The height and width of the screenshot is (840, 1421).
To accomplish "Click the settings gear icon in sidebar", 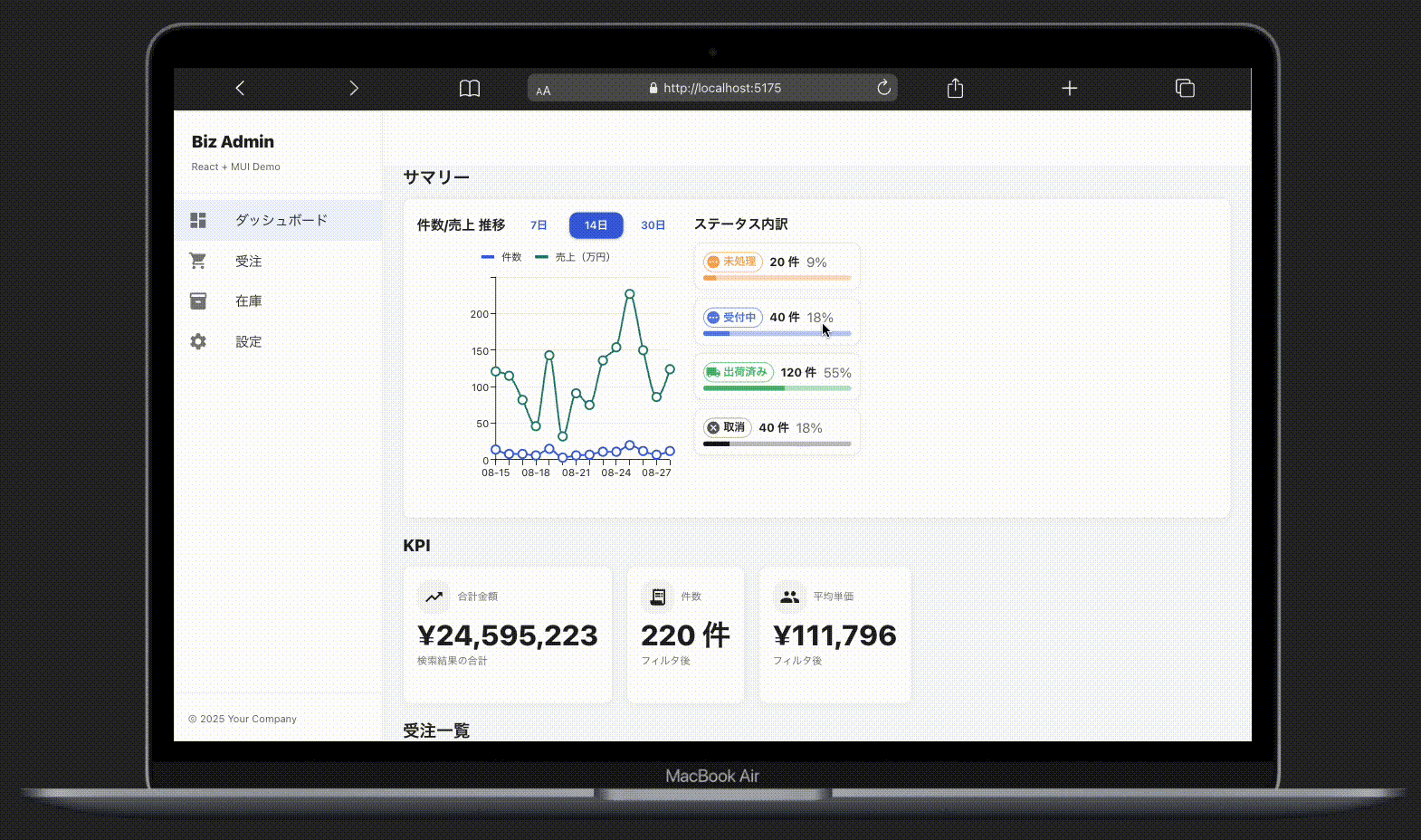I will tap(198, 341).
